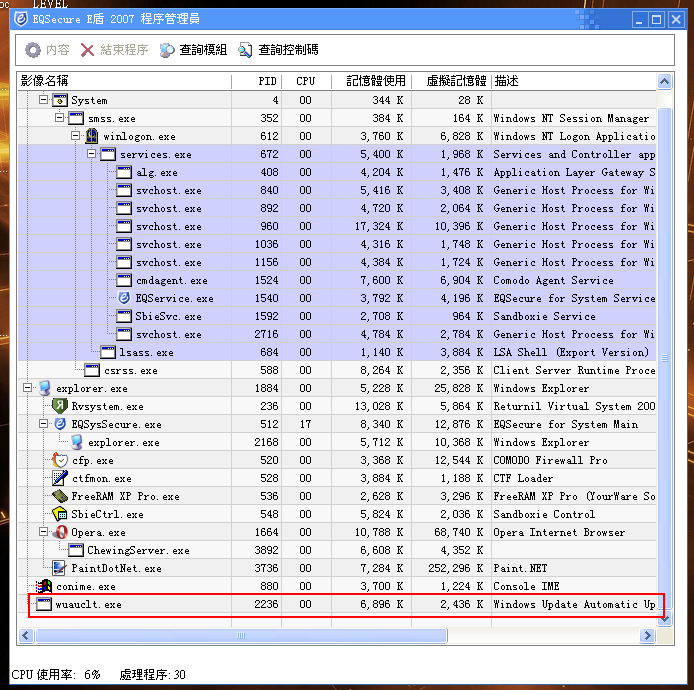Collapse the services.exe tree node
This screenshot has height=690, width=694.
coord(92,154)
